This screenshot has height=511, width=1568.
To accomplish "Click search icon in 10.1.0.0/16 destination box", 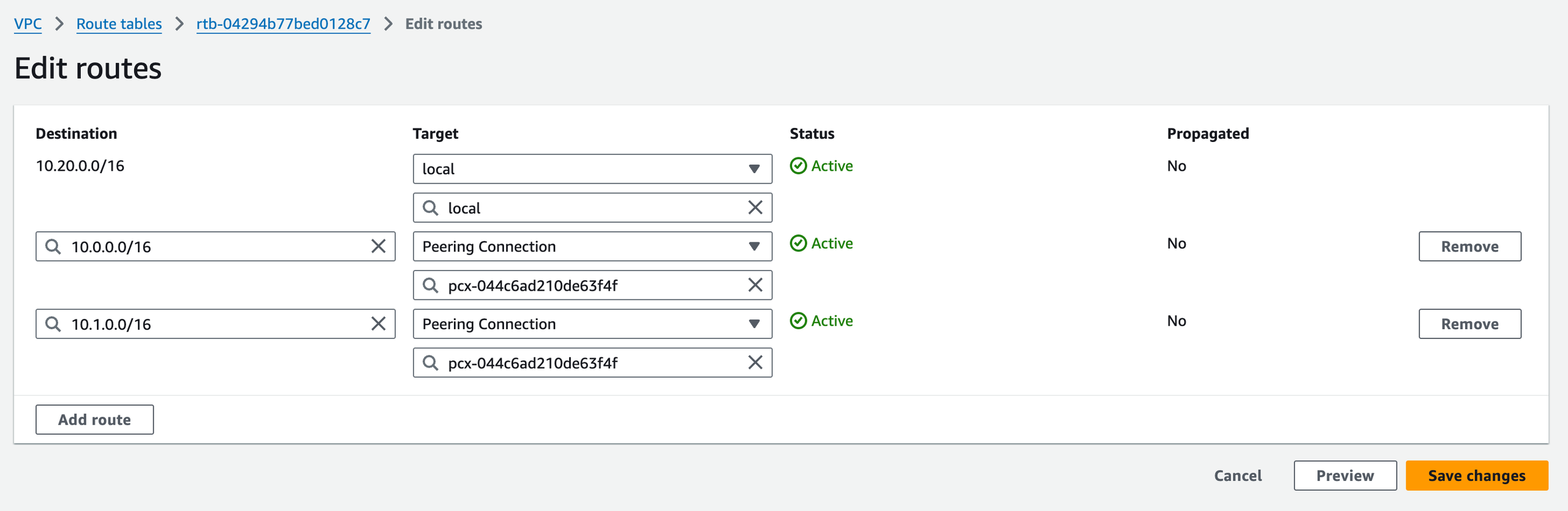I will 53,324.
